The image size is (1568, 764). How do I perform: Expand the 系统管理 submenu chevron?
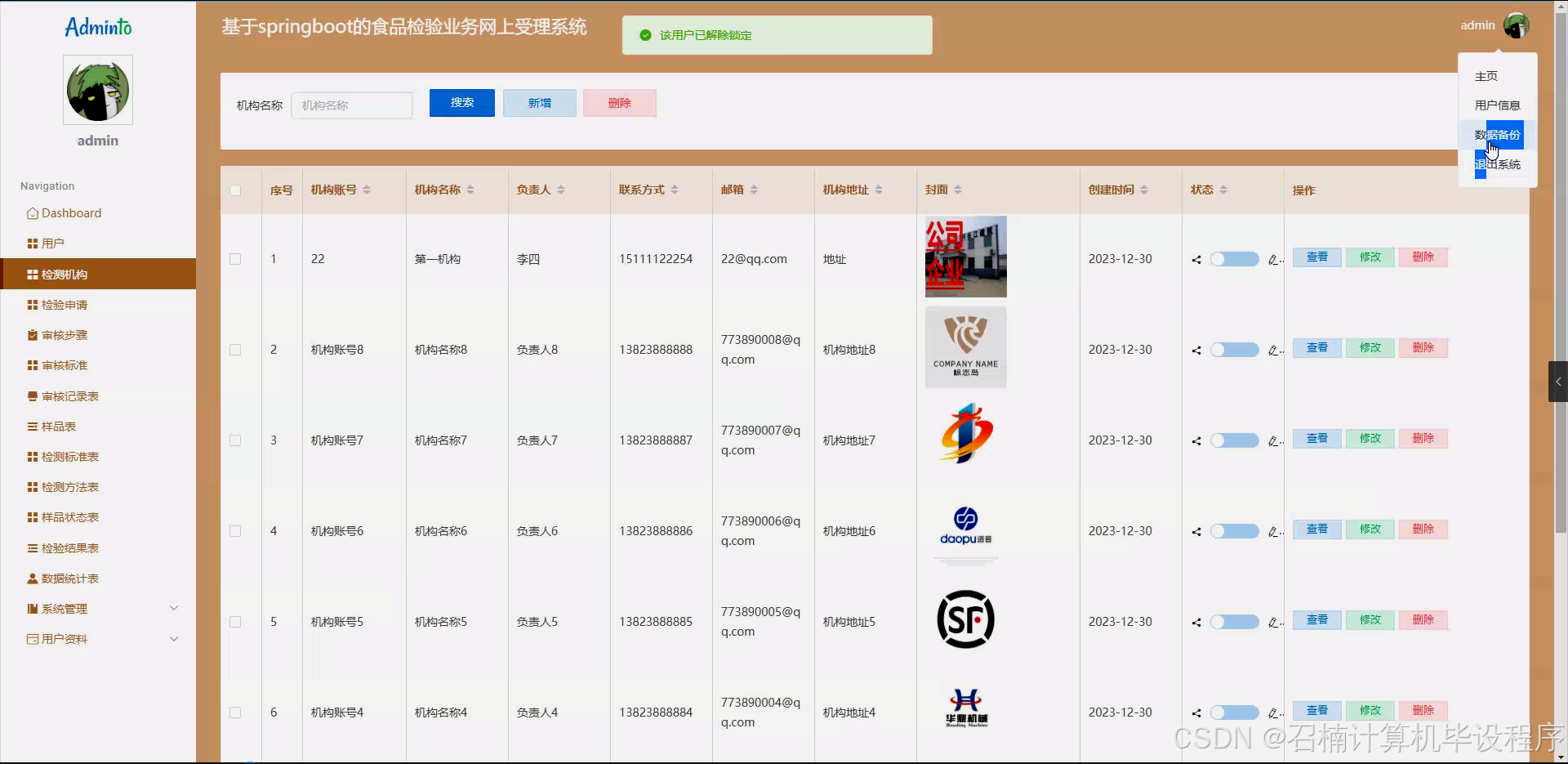[174, 608]
